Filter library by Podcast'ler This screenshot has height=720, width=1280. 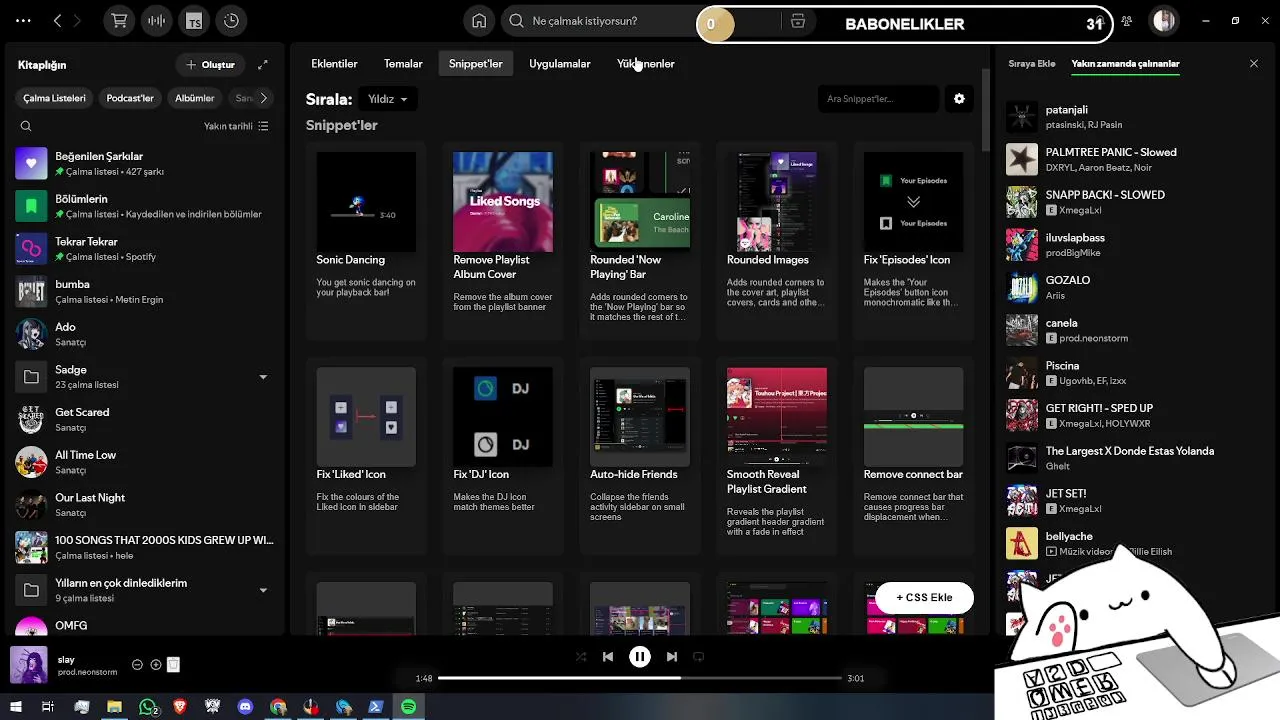click(x=130, y=98)
